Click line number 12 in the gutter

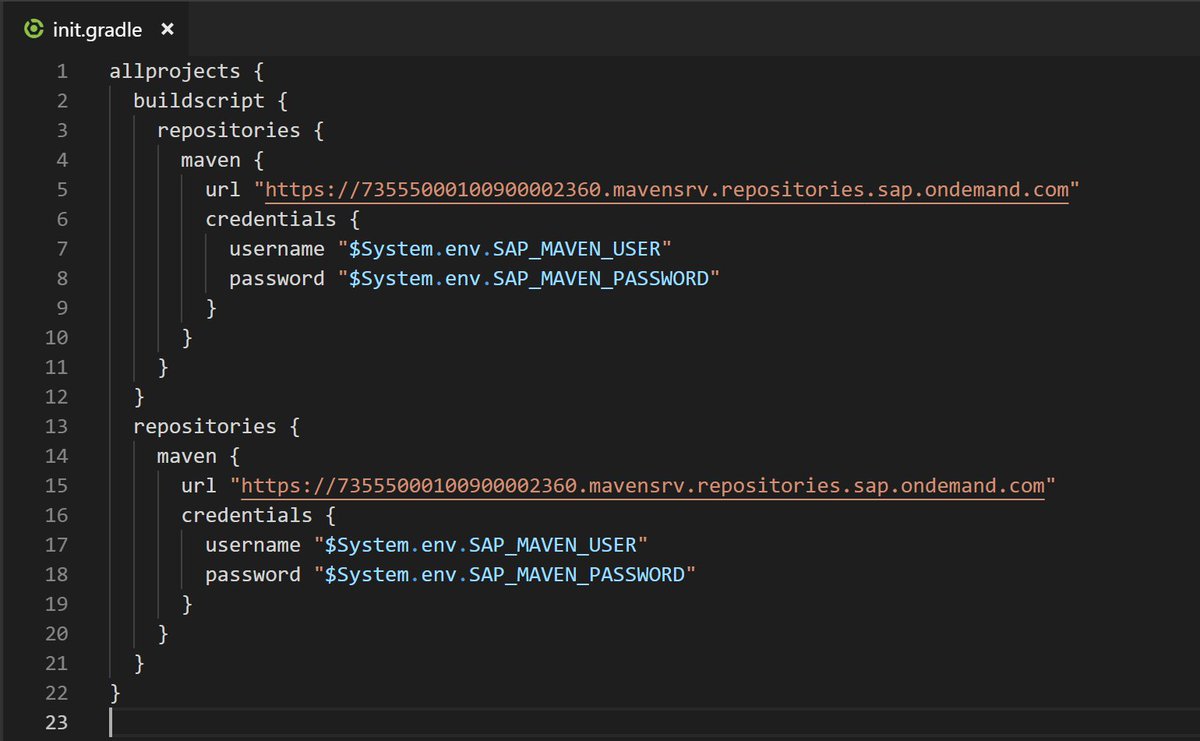coord(56,397)
